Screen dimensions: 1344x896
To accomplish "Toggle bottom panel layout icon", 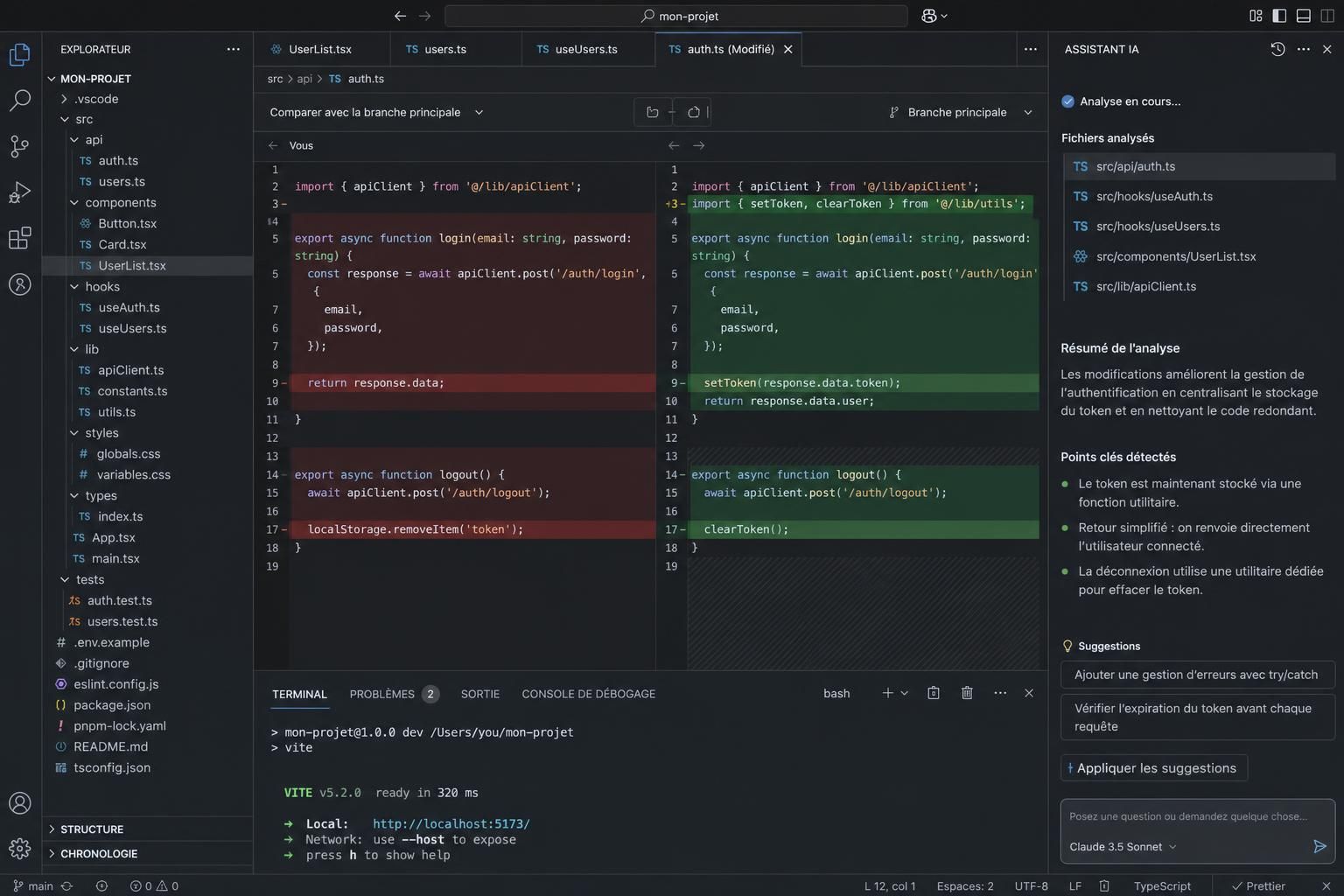I will tap(1303, 16).
